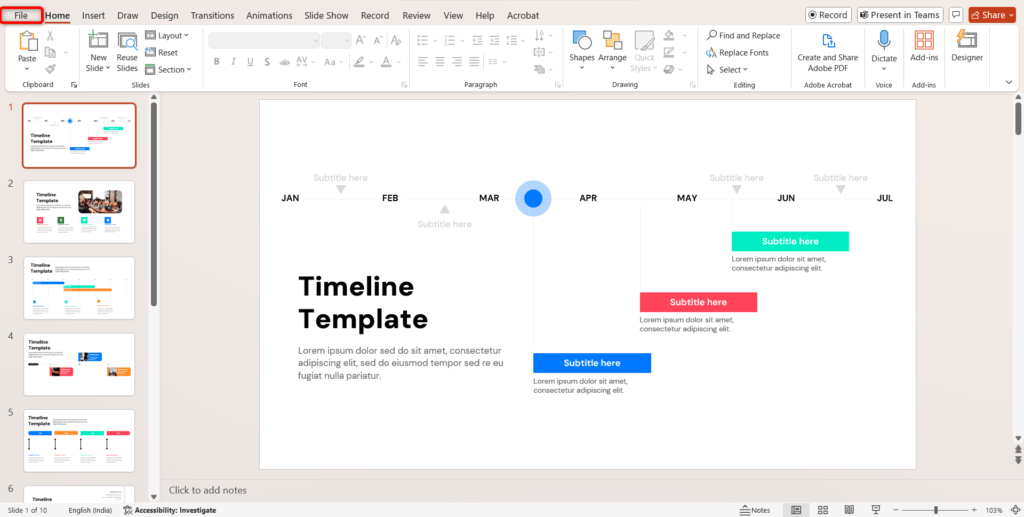Adjust the zoom slider in status bar

pyautogui.click(x=936, y=510)
